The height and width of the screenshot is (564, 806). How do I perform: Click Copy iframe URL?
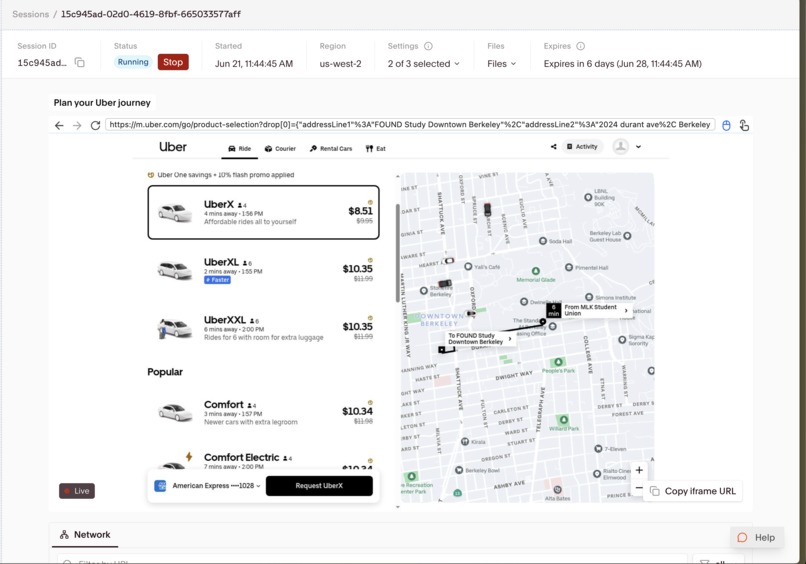[x=693, y=491]
